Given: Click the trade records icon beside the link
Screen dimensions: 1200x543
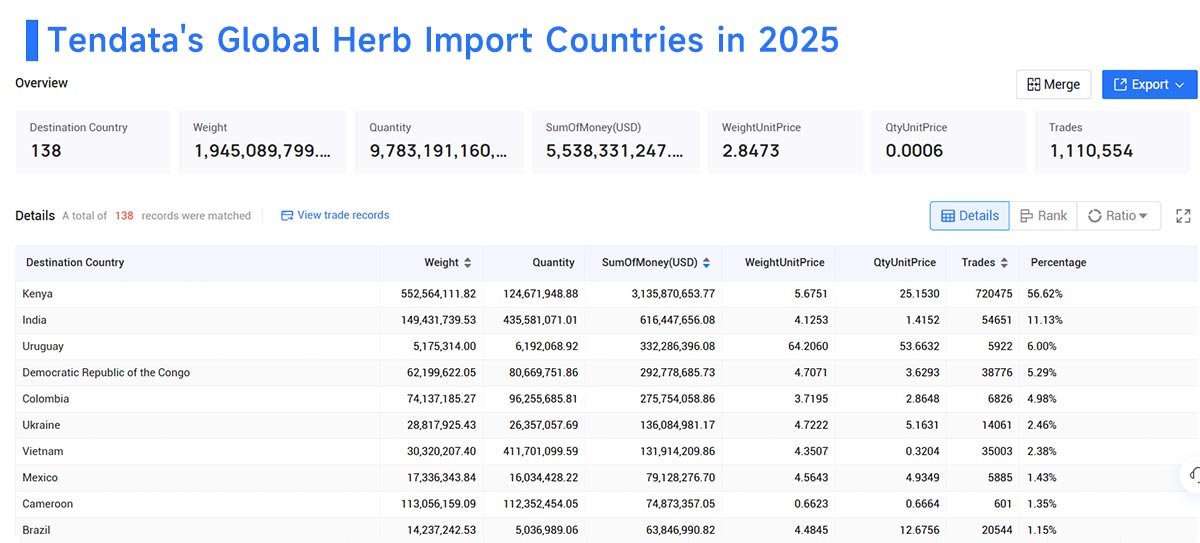Looking at the screenshot, I should click(287, 215).
